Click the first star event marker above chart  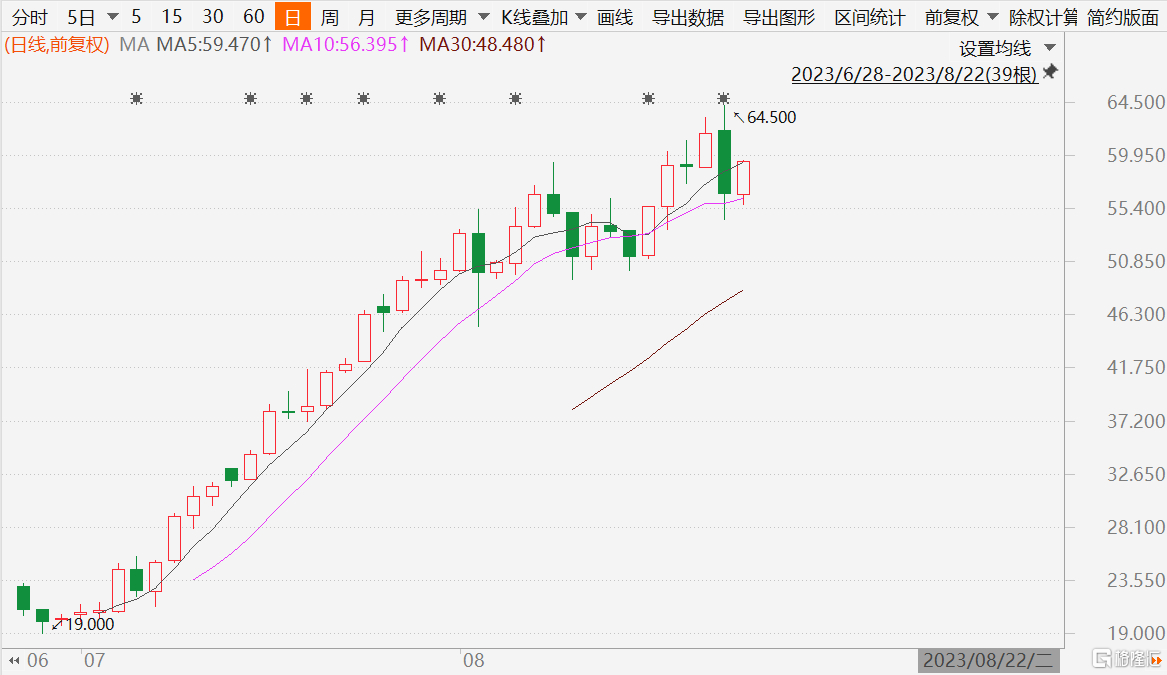(x=136, y=98)
